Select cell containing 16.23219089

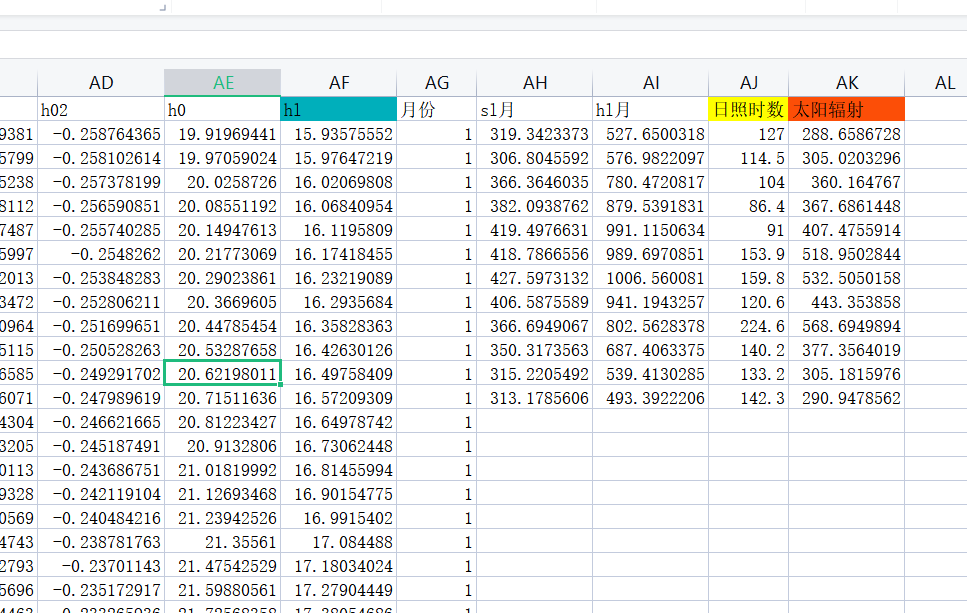pyautogui.click(x=339, y=278)
